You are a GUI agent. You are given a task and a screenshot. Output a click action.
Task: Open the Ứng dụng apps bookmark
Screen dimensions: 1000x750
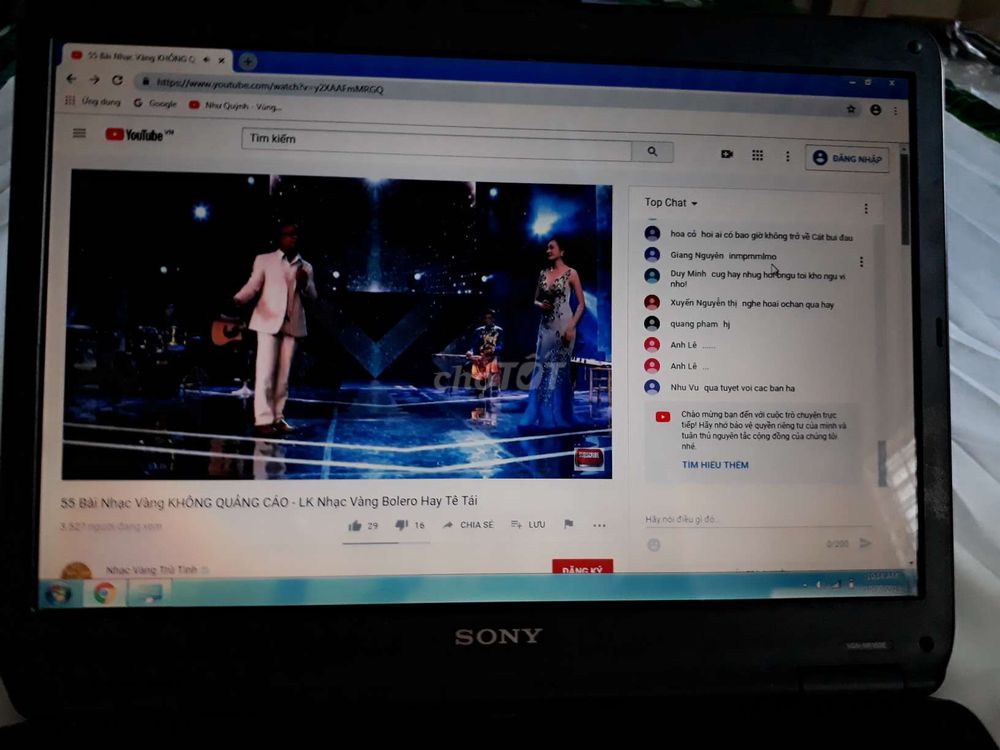(93, 101)
